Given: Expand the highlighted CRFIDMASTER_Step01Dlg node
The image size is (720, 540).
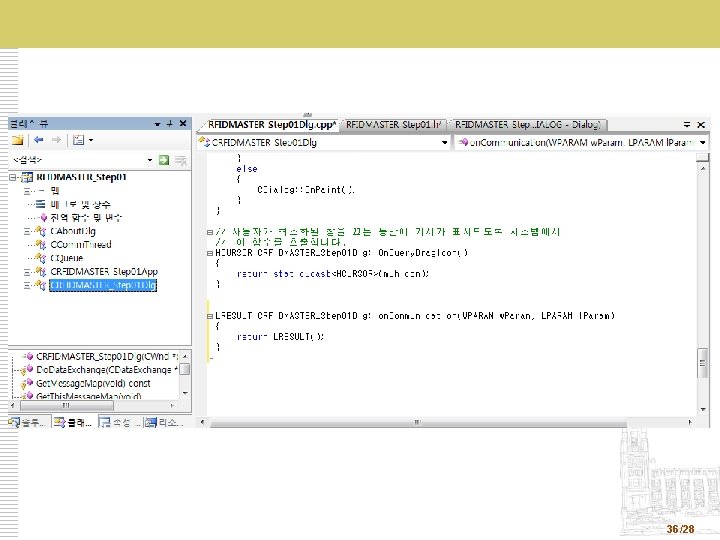Looking at the screenshot, I should (x=27, y=285).
